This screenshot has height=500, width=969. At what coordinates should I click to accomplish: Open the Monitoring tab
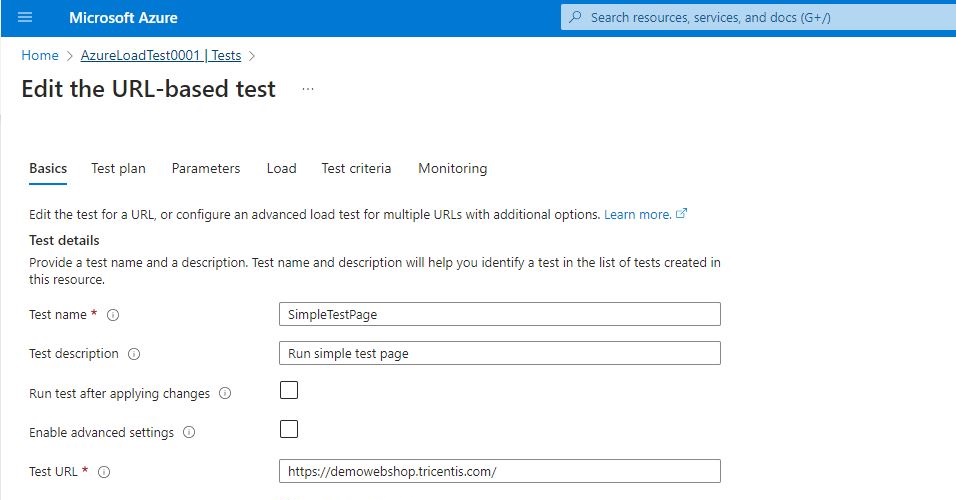452,169
